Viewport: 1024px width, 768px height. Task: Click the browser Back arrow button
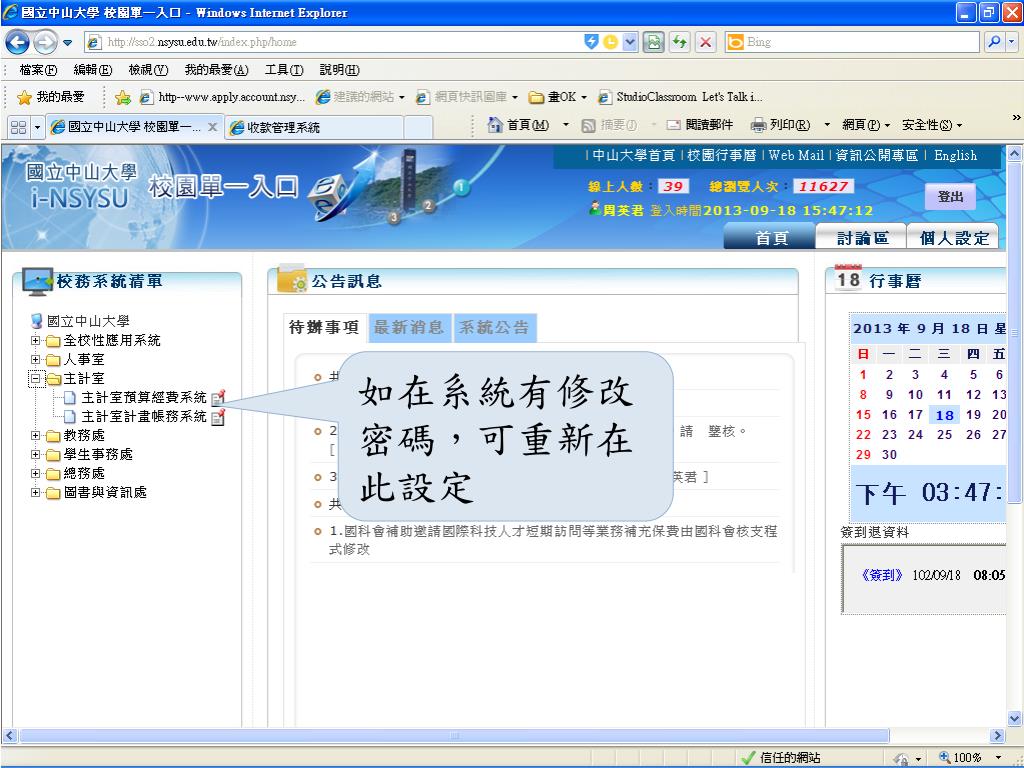pyautogui.click(x=17, y=42)
